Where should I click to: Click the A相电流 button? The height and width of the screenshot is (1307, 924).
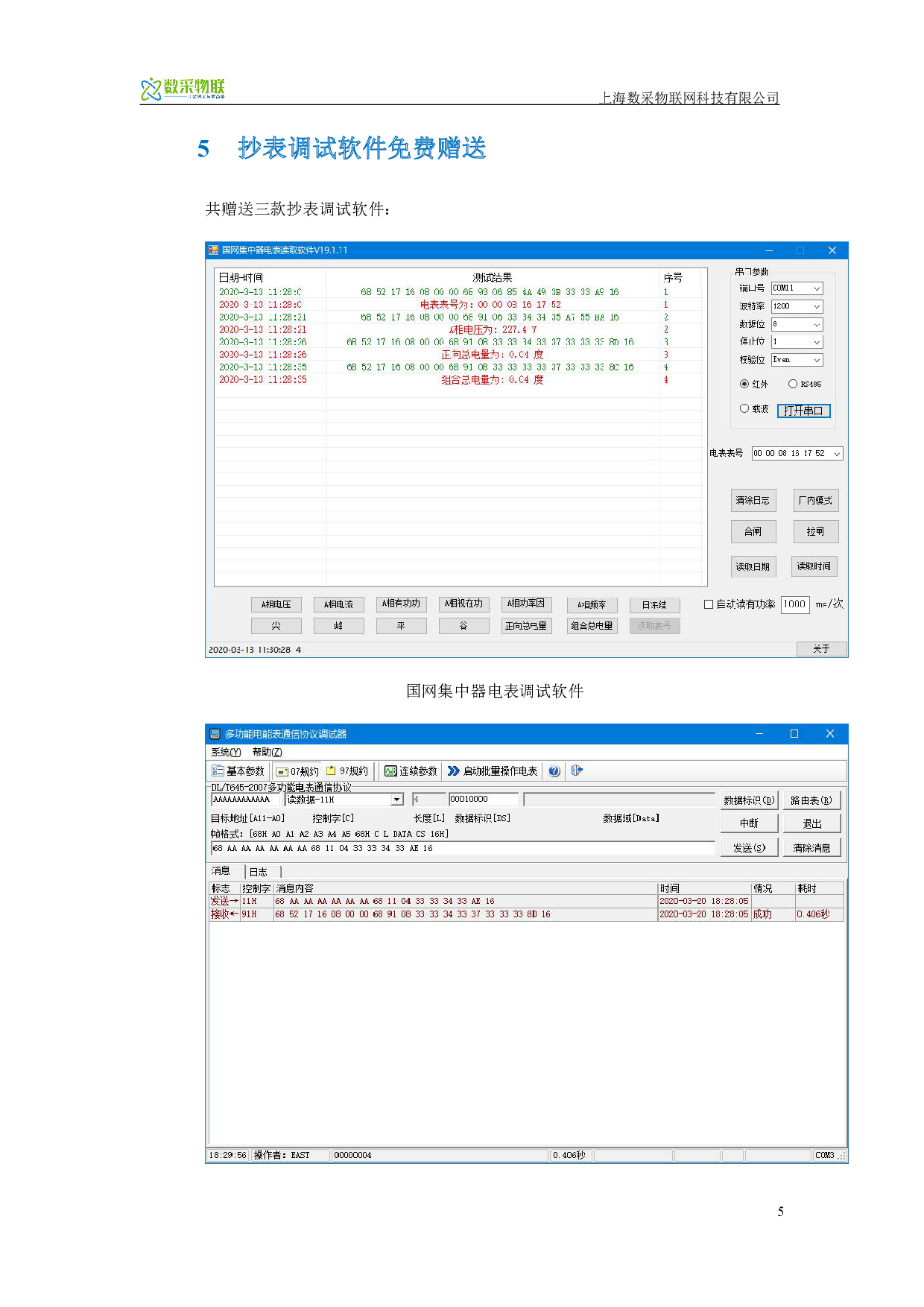coord(338,604)
